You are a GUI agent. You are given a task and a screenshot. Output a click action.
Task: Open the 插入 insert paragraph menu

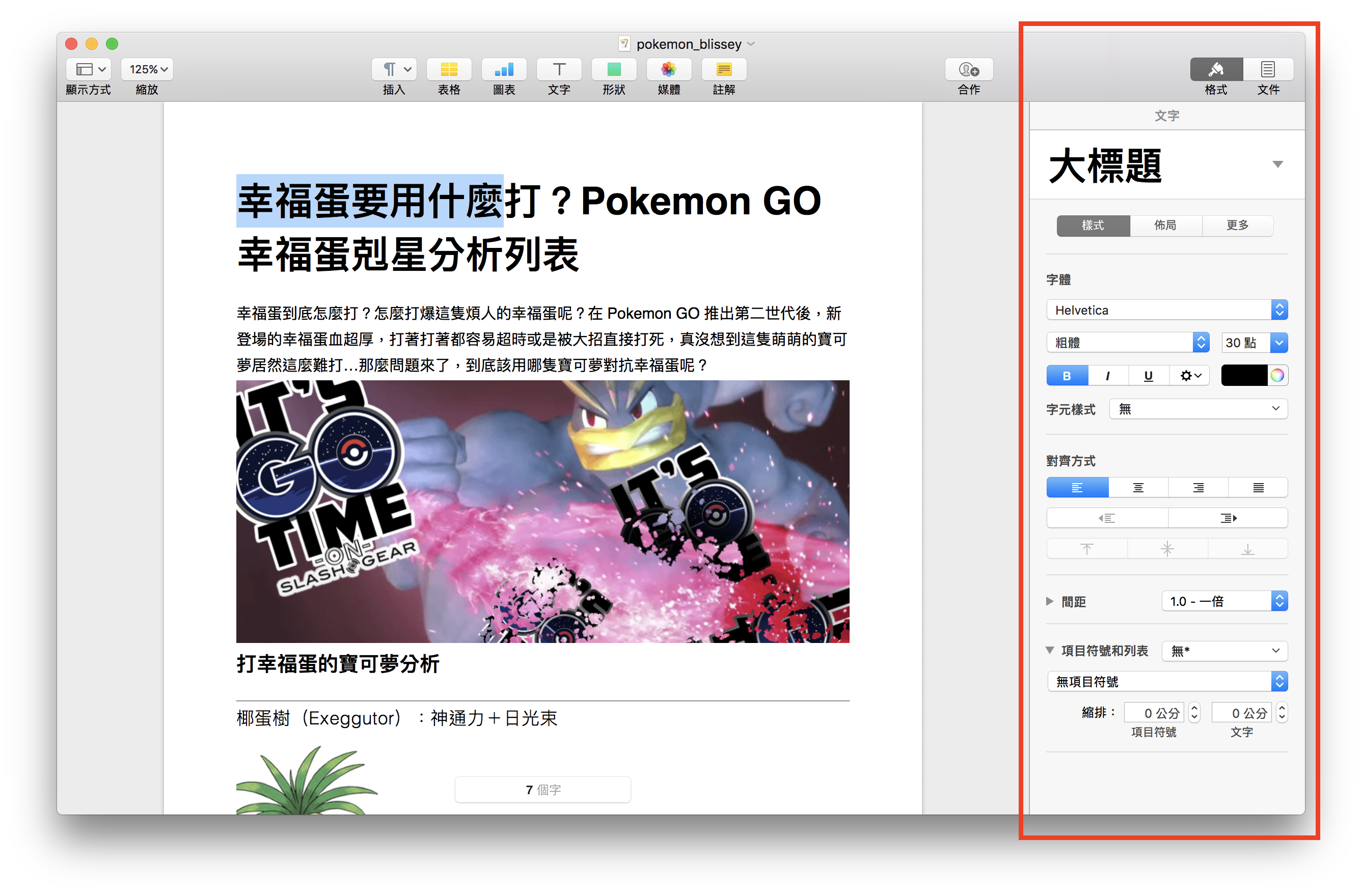point(394,69)
